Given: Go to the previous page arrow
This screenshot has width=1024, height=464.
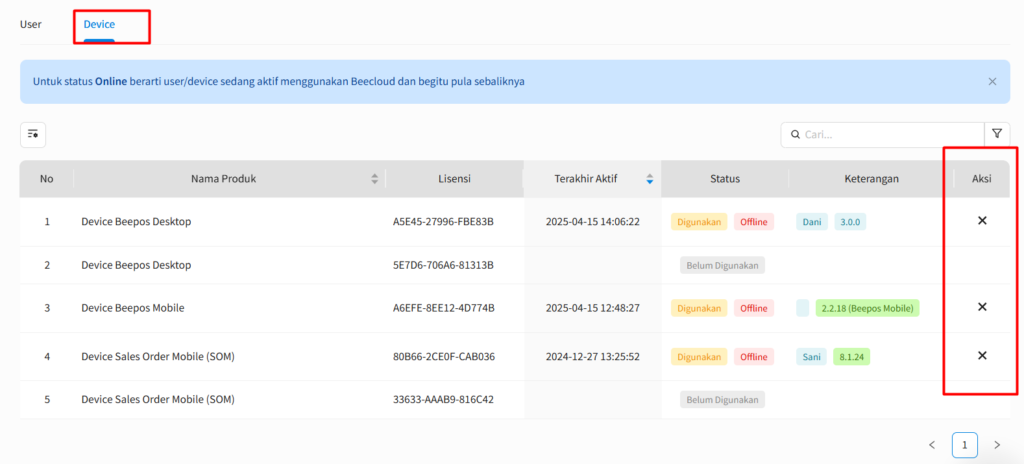Looking at the screenshot, I should [x=932, y=444].
